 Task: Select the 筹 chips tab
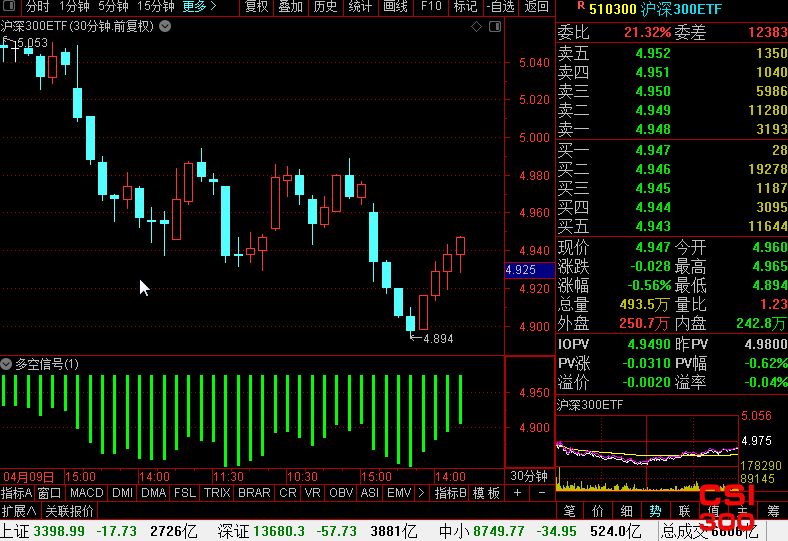click(x=774, y=511)
